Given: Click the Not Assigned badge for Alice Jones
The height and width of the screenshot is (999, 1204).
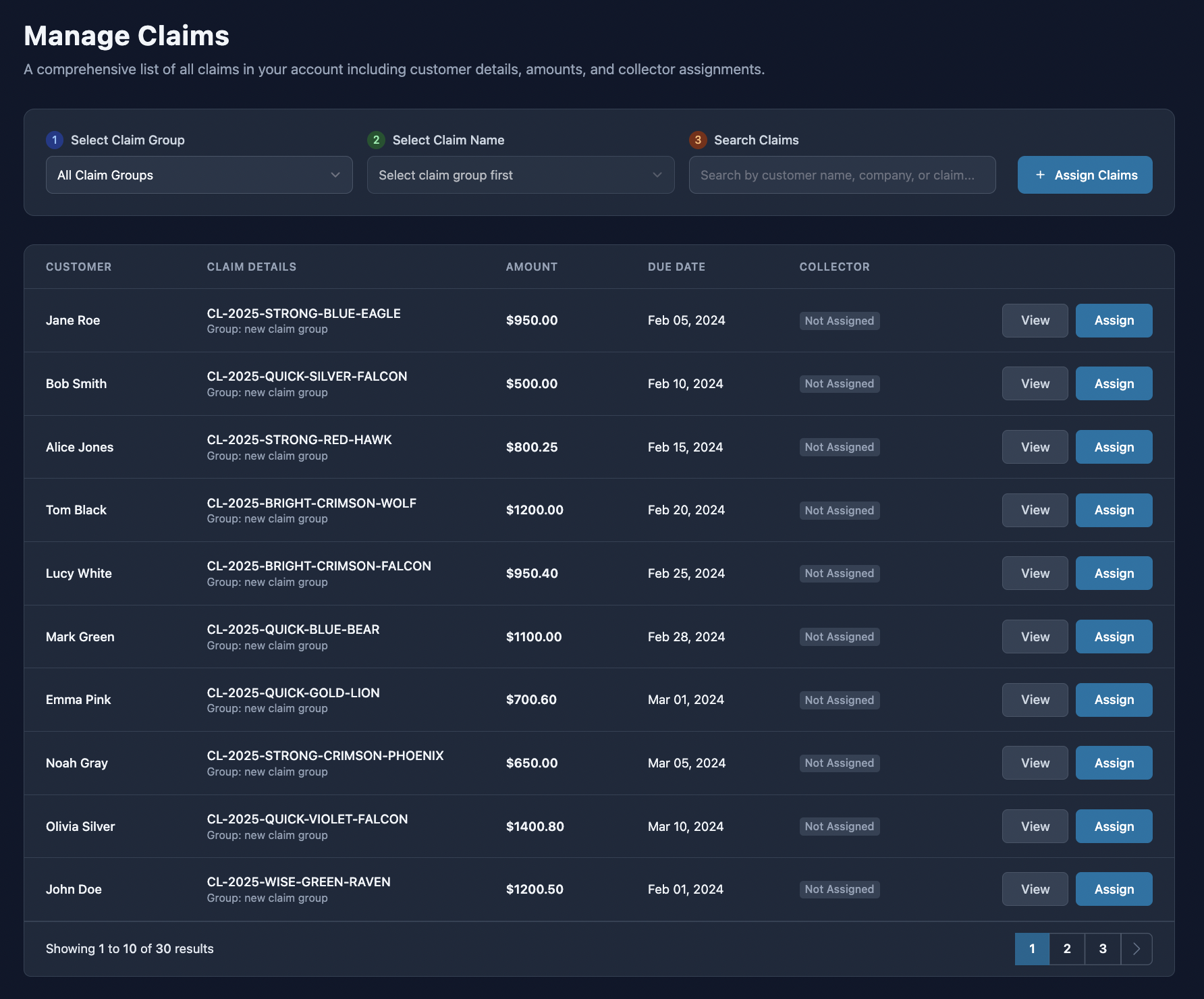Looking at the screenshot, I should coord(839,446).
